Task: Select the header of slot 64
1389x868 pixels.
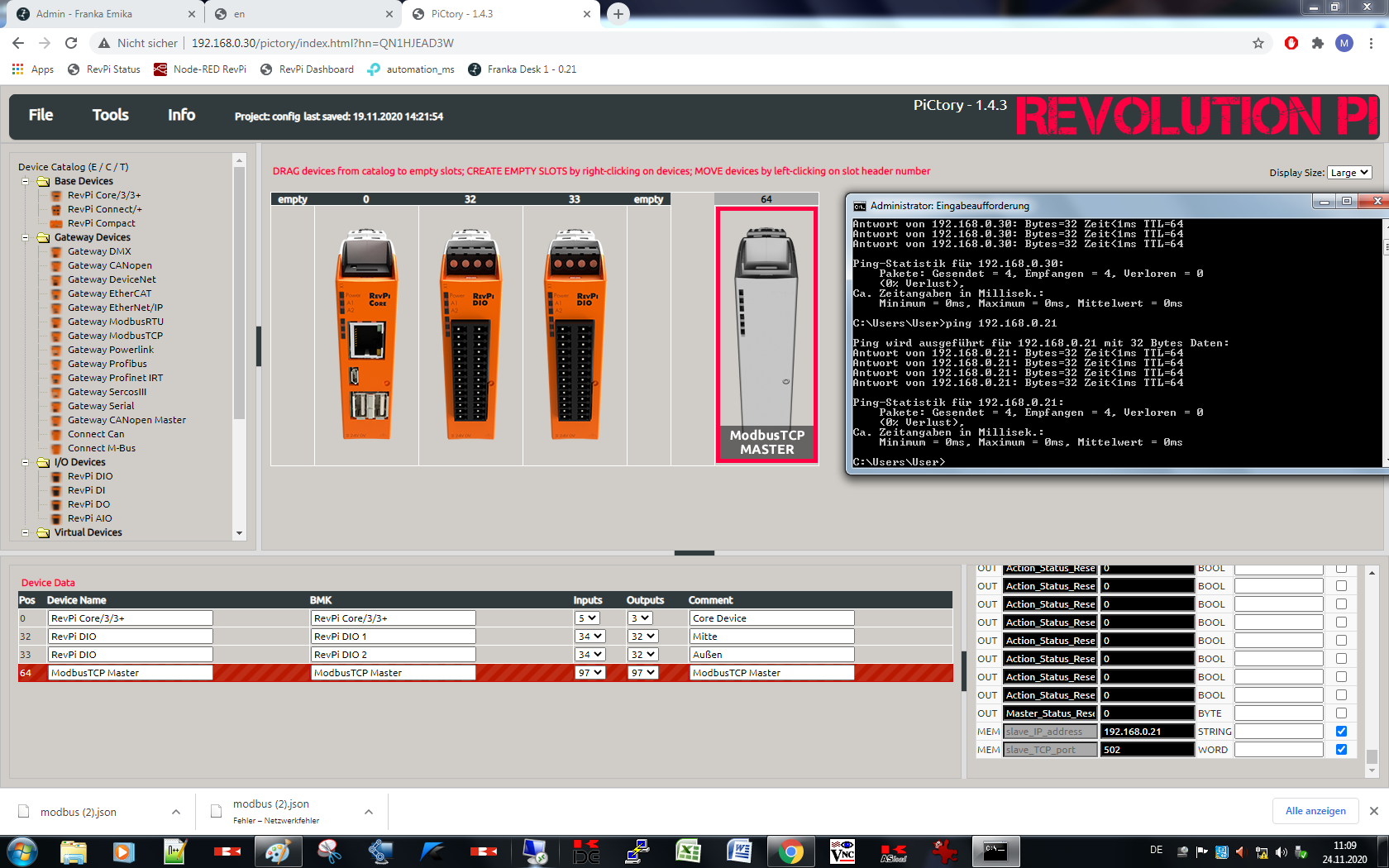Action: pyautogui.click(x=766, y=199)
